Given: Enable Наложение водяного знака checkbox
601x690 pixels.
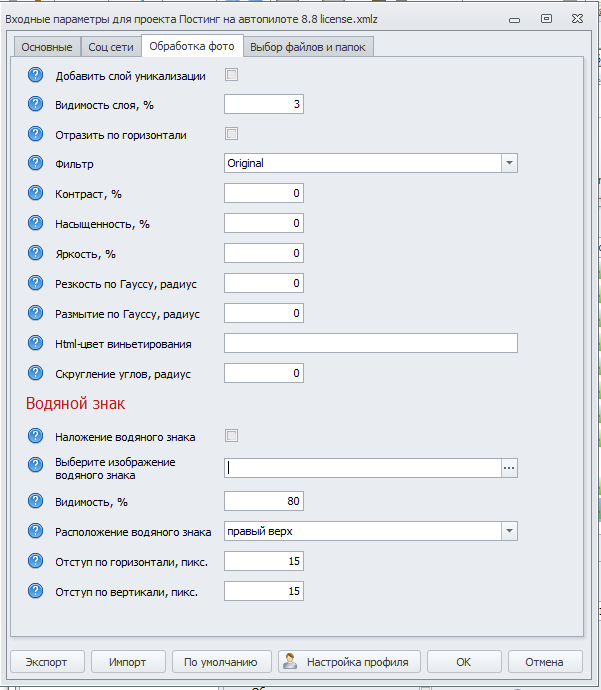Looking at the screenshot, I should click(x=231, y=436).
